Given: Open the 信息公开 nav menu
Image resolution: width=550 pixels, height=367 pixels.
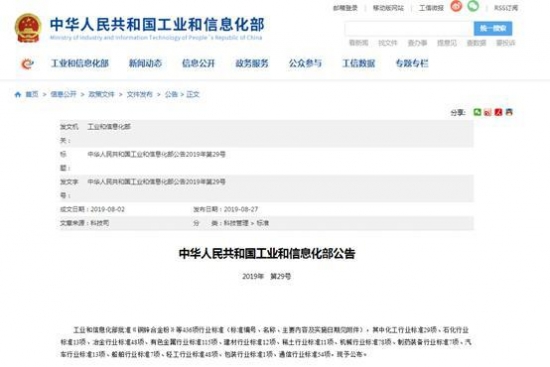Looking at the screenshot, I should [x=199, y=64].
